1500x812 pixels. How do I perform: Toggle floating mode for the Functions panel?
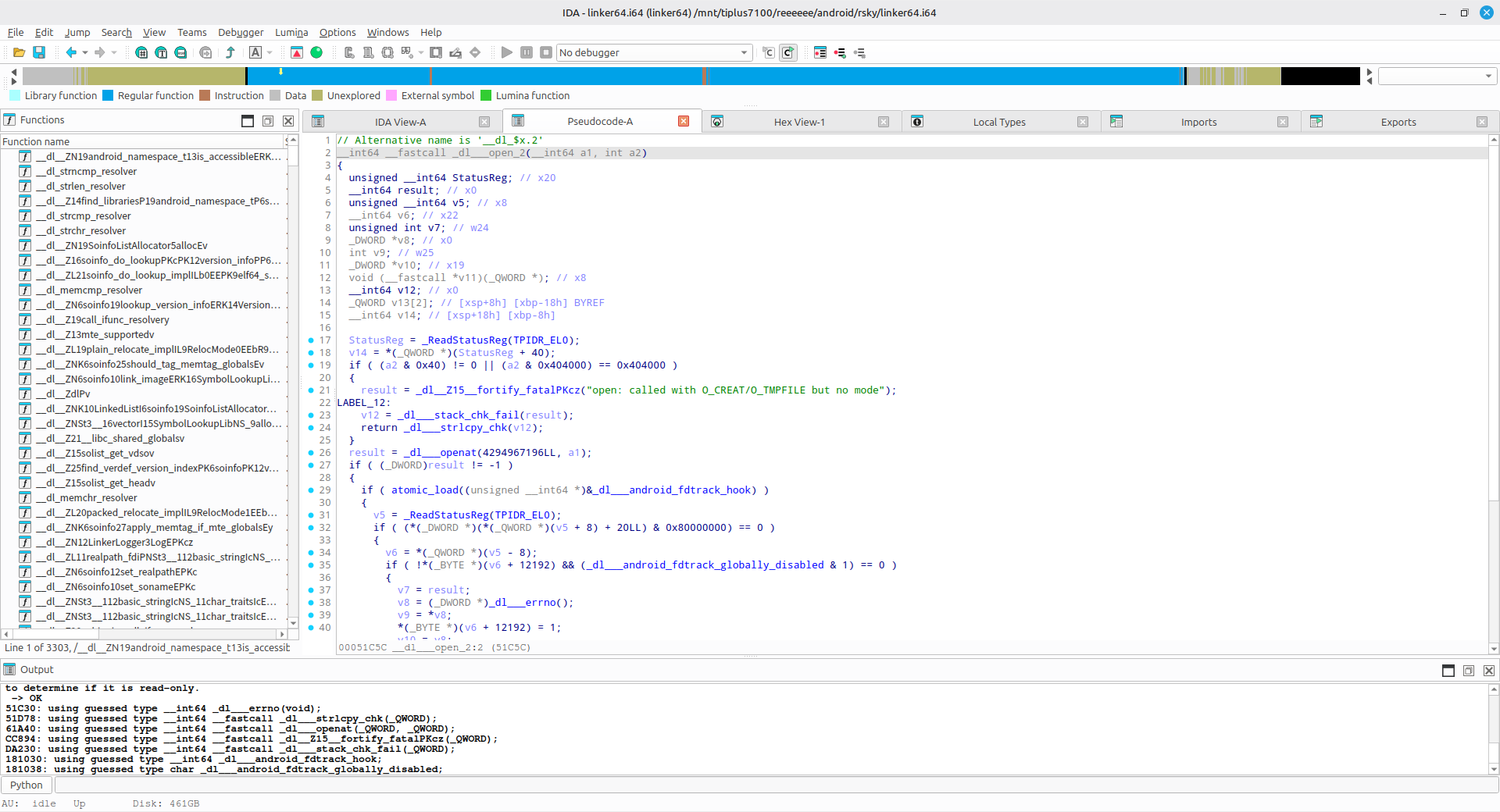pyautogui.click(x=268, y=121)
